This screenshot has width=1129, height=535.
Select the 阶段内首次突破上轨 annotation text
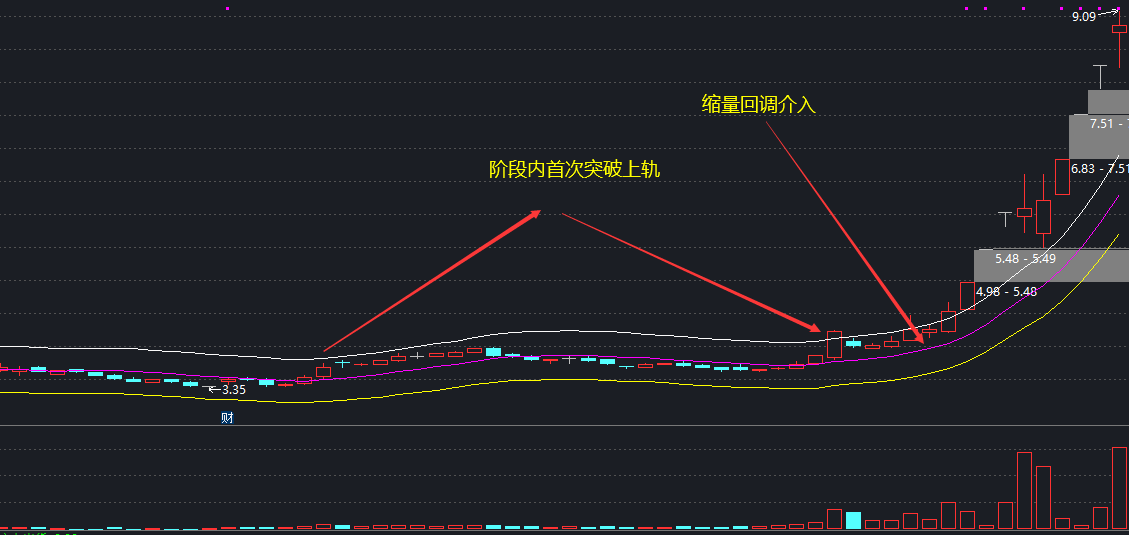tap(575, 171)
